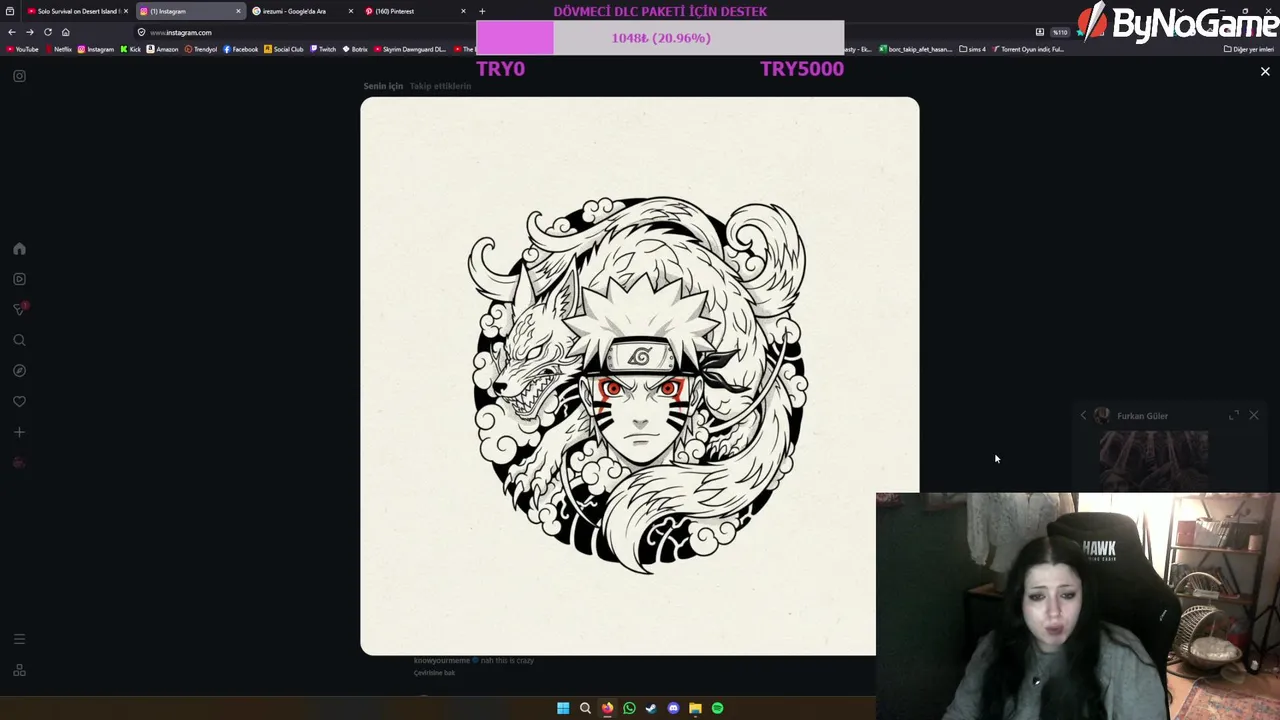This screenshot has height=720, width=1280.
Task: Open the More hamburger menu in sidebar
Action: click(x=19, y=639)
